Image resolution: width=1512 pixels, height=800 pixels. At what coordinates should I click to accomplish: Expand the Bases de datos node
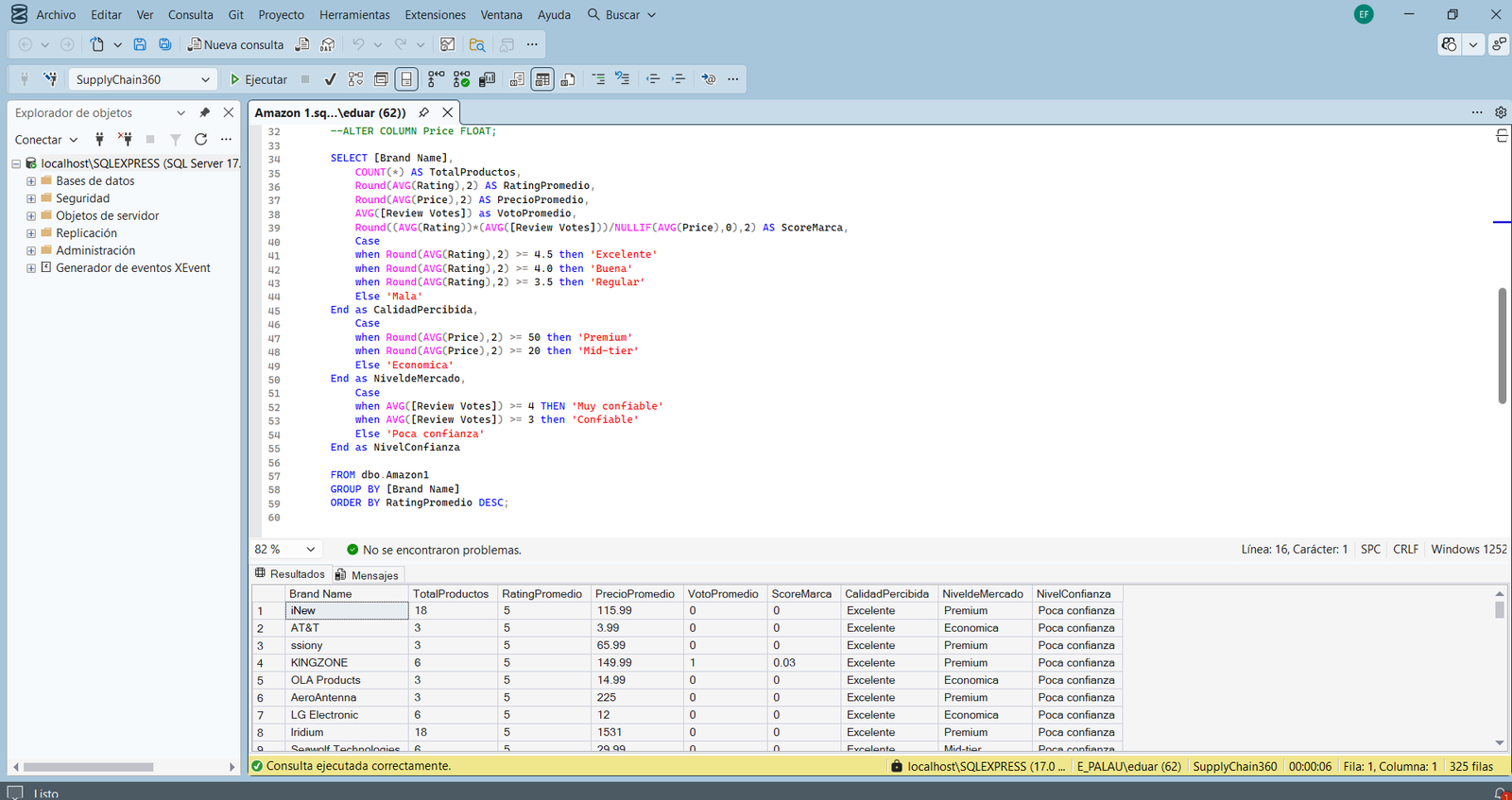point(31,181)
